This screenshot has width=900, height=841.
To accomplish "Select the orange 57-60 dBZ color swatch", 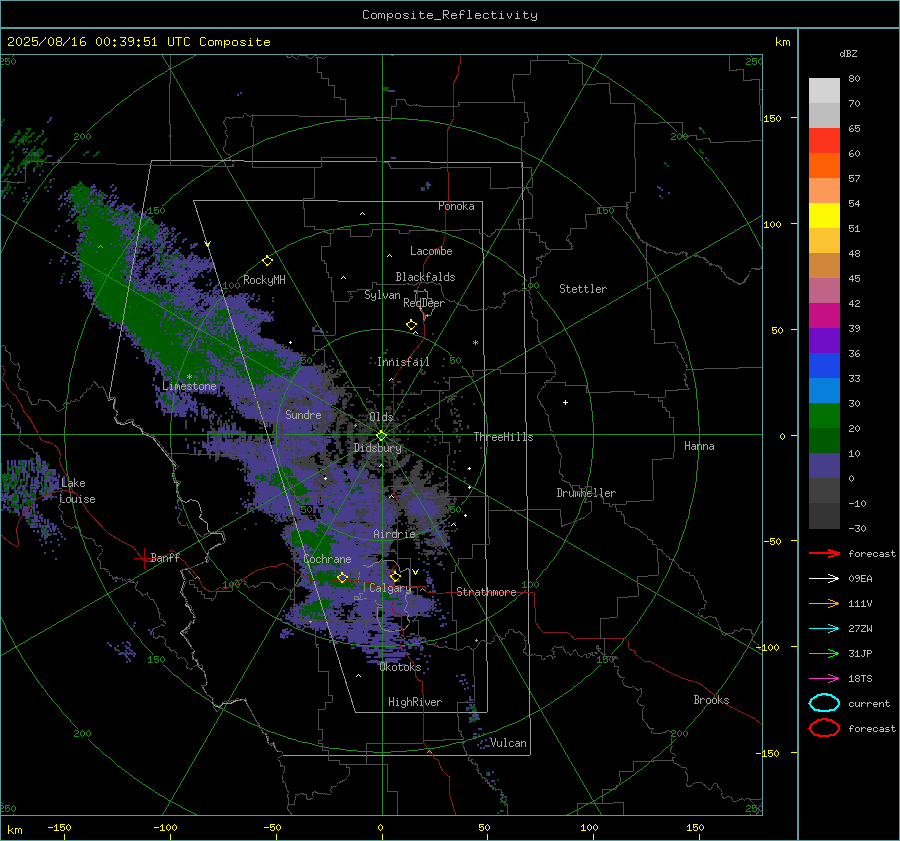I will tap(824, 166).
